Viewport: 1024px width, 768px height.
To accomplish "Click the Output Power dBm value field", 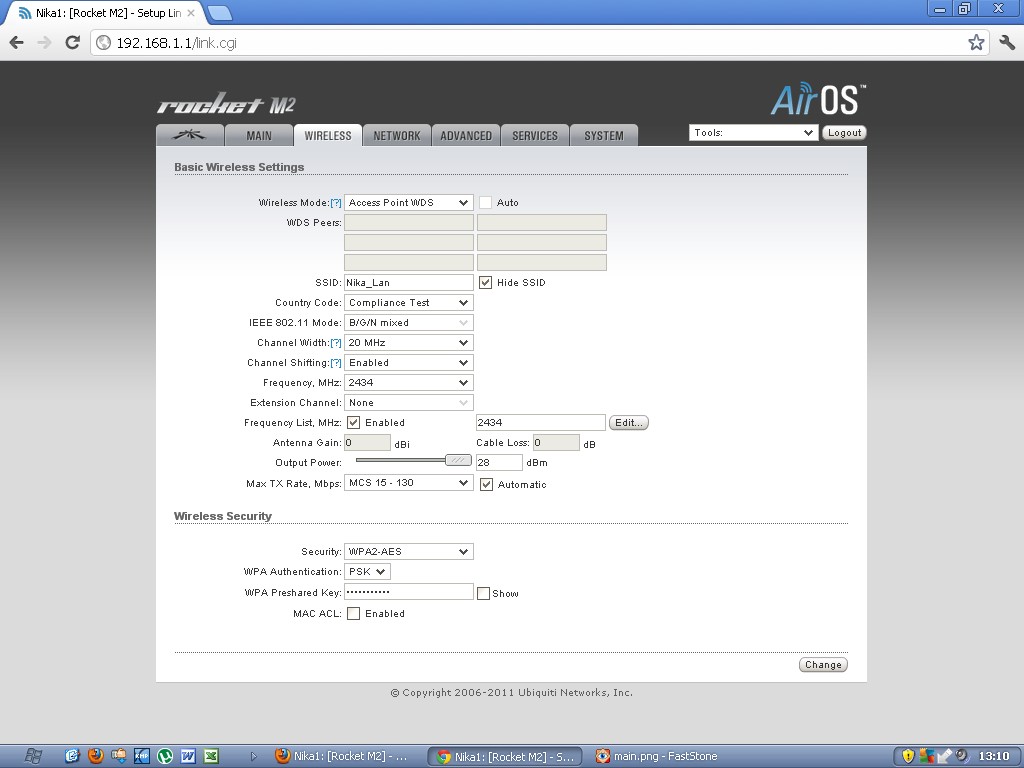I will coord(499,462).
